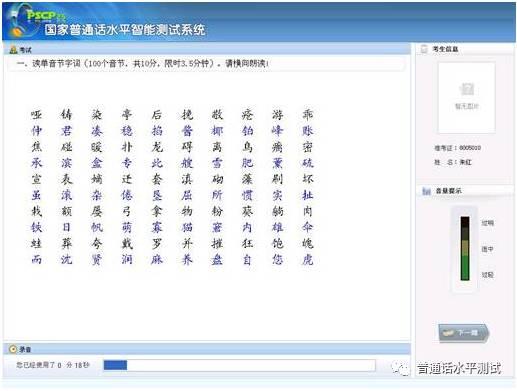
Task: Click the arrow icon on 下一题 button
Action: [448, 333]
